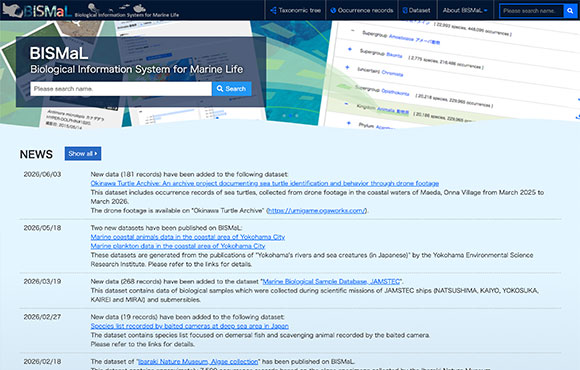Viewport: 580px width, 370px height.
Task: Click the Show all news button
Action: pos(83,154)
